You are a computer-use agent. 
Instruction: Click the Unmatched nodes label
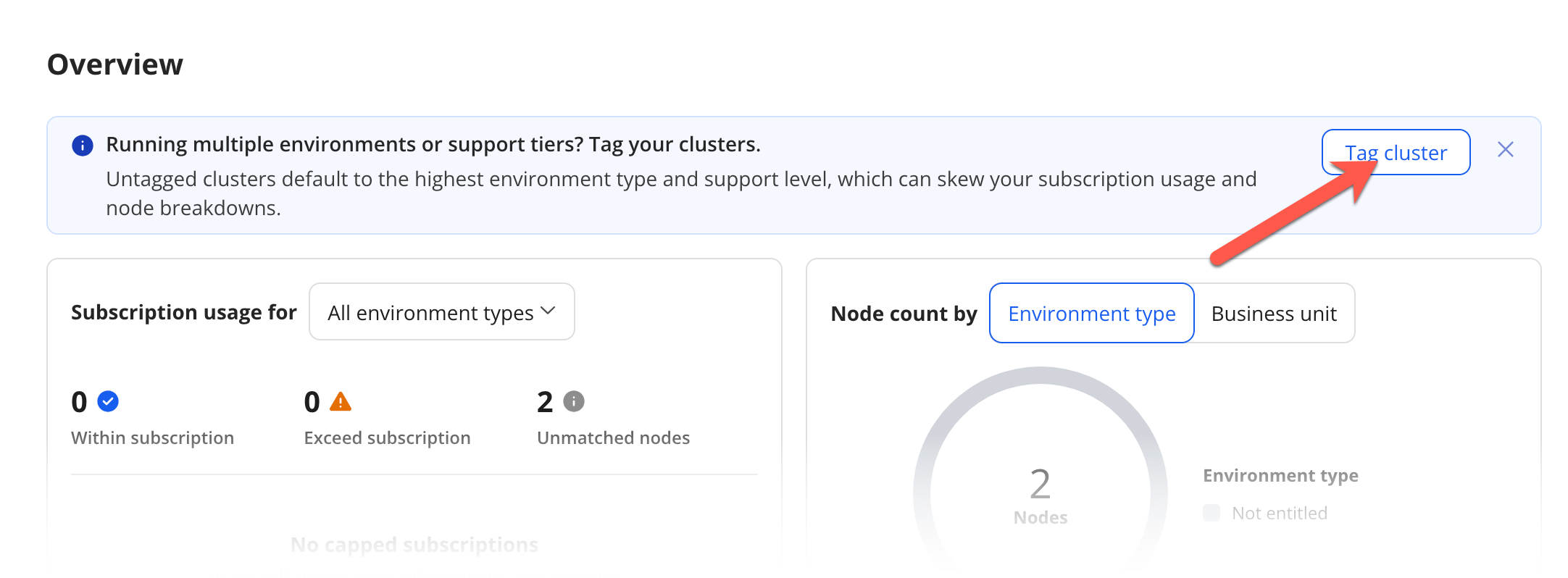click(x=613, y=437)
